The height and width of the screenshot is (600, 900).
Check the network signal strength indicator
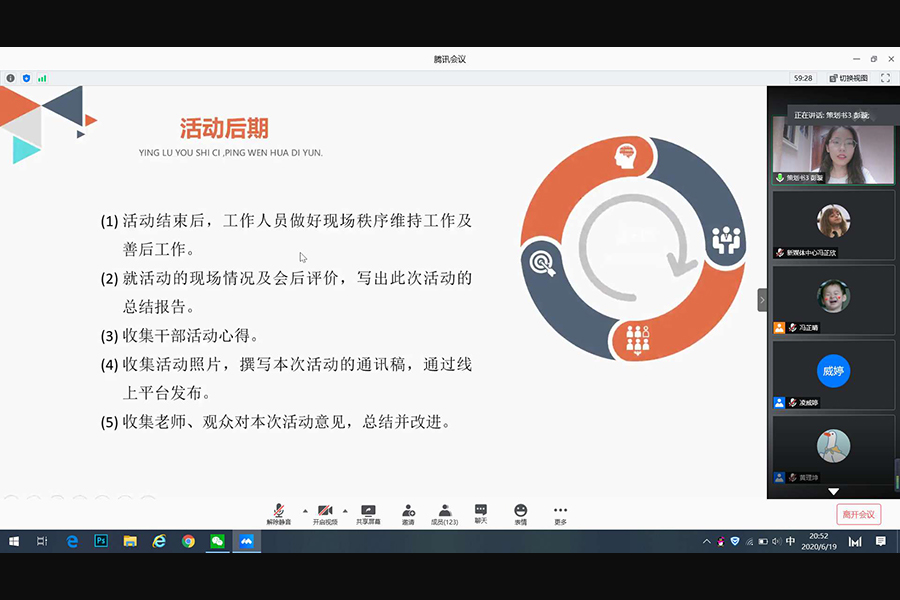pyautogui.click(x=42, y=78)
